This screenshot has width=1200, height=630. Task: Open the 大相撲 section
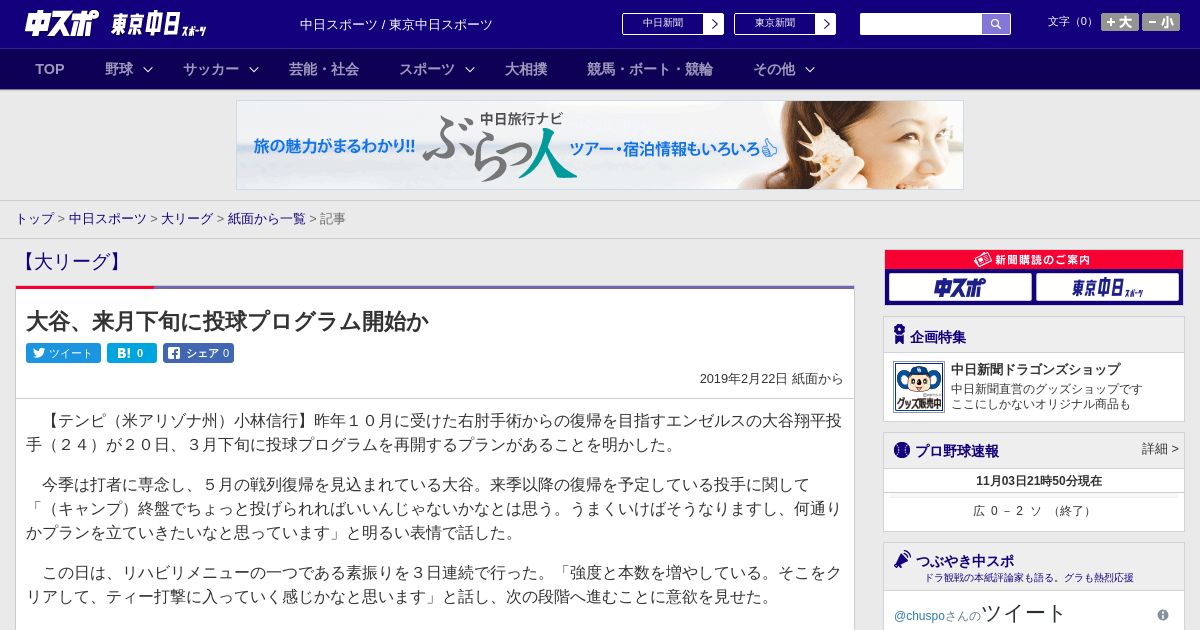coord(526,69)
